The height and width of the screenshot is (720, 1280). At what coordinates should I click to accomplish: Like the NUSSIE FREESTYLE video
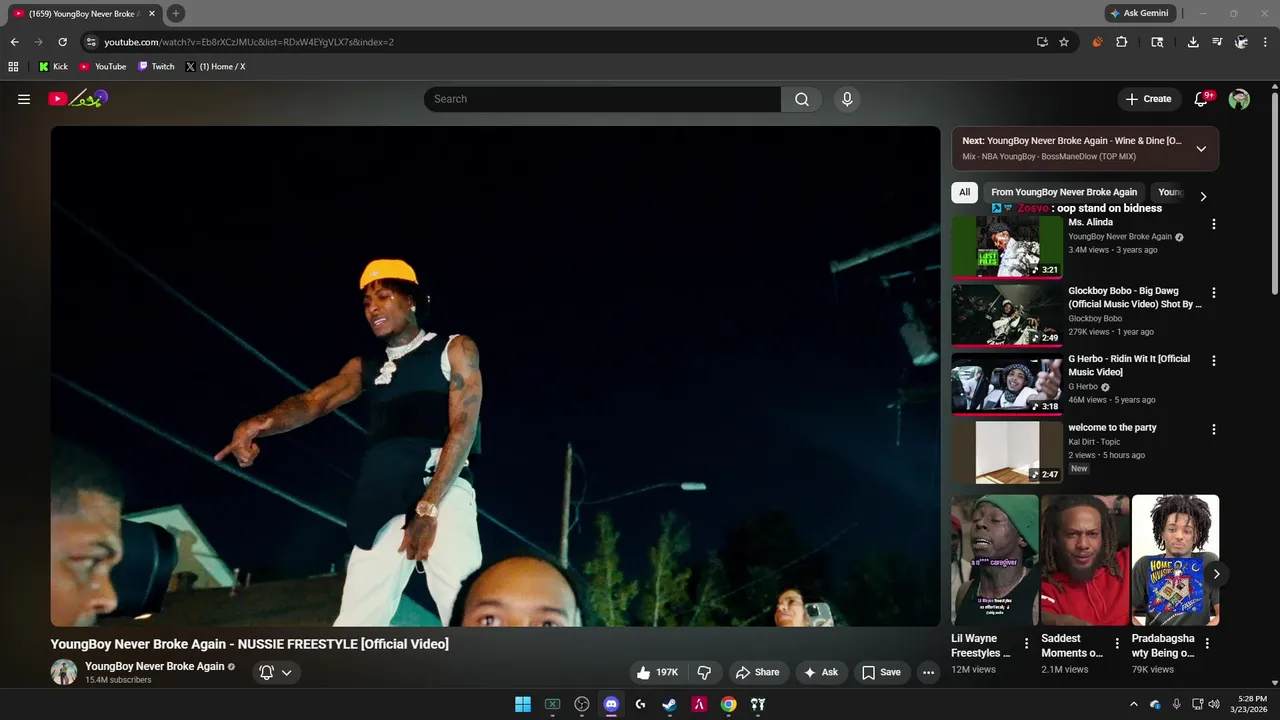pos(657,672)
